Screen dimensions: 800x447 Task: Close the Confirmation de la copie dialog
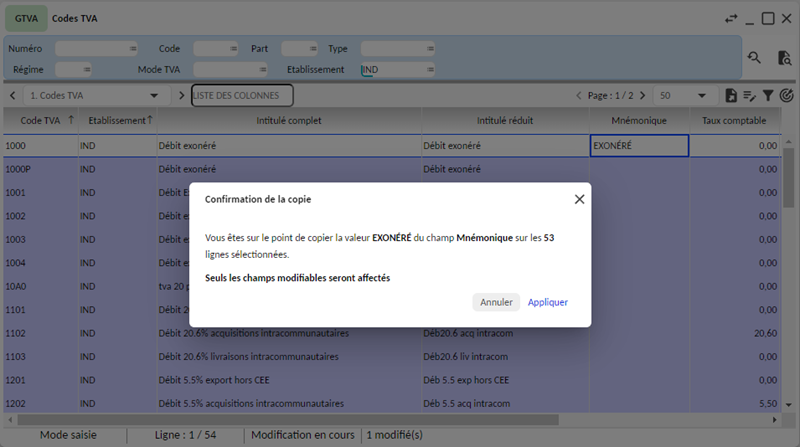(x=579, y=199)
